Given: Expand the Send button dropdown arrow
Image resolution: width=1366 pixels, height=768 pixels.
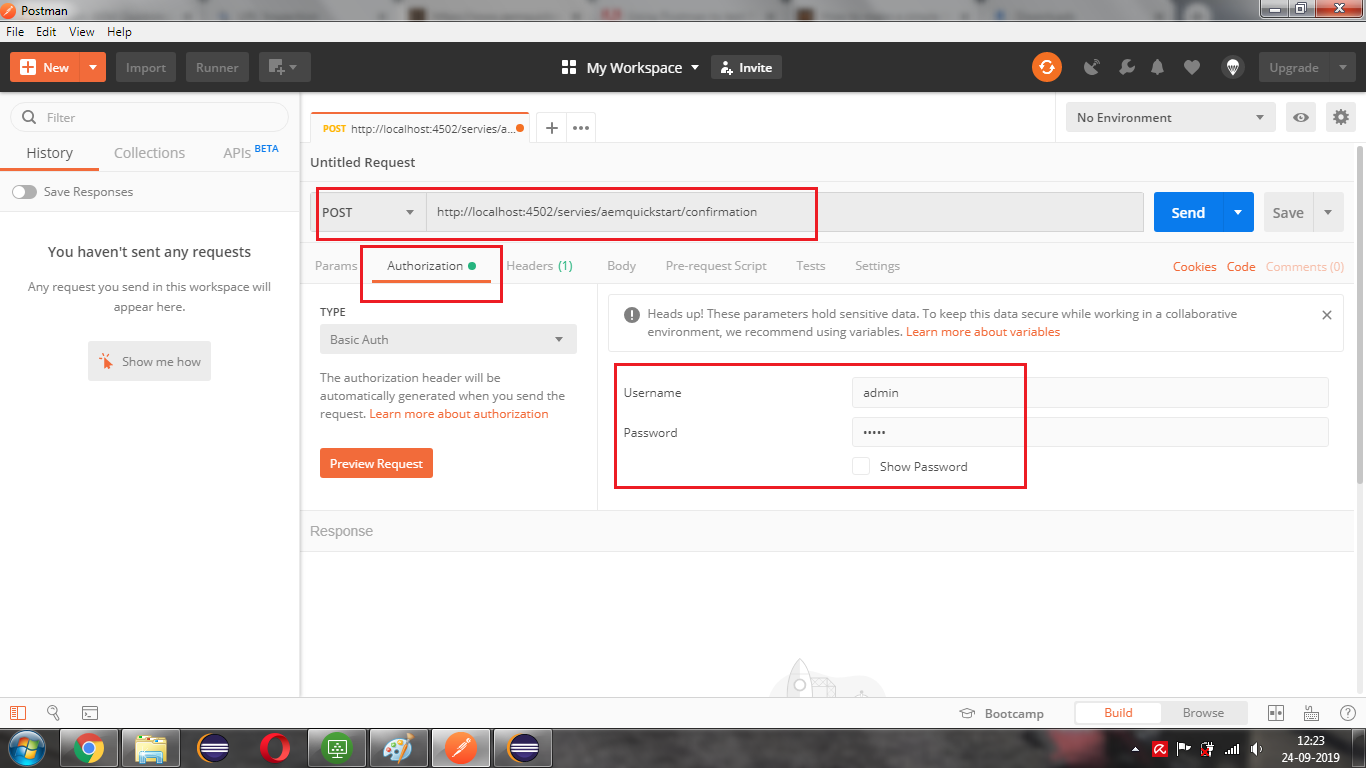Looking at the screenshot, I should pos(1238,212).
